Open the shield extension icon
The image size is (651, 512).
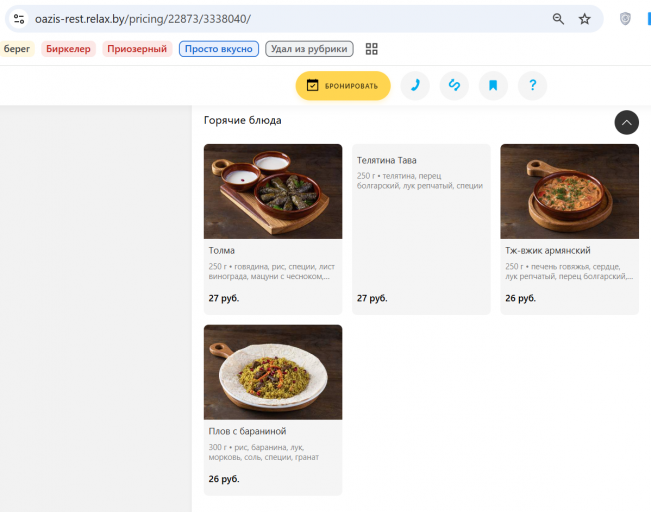coord(625,19)
